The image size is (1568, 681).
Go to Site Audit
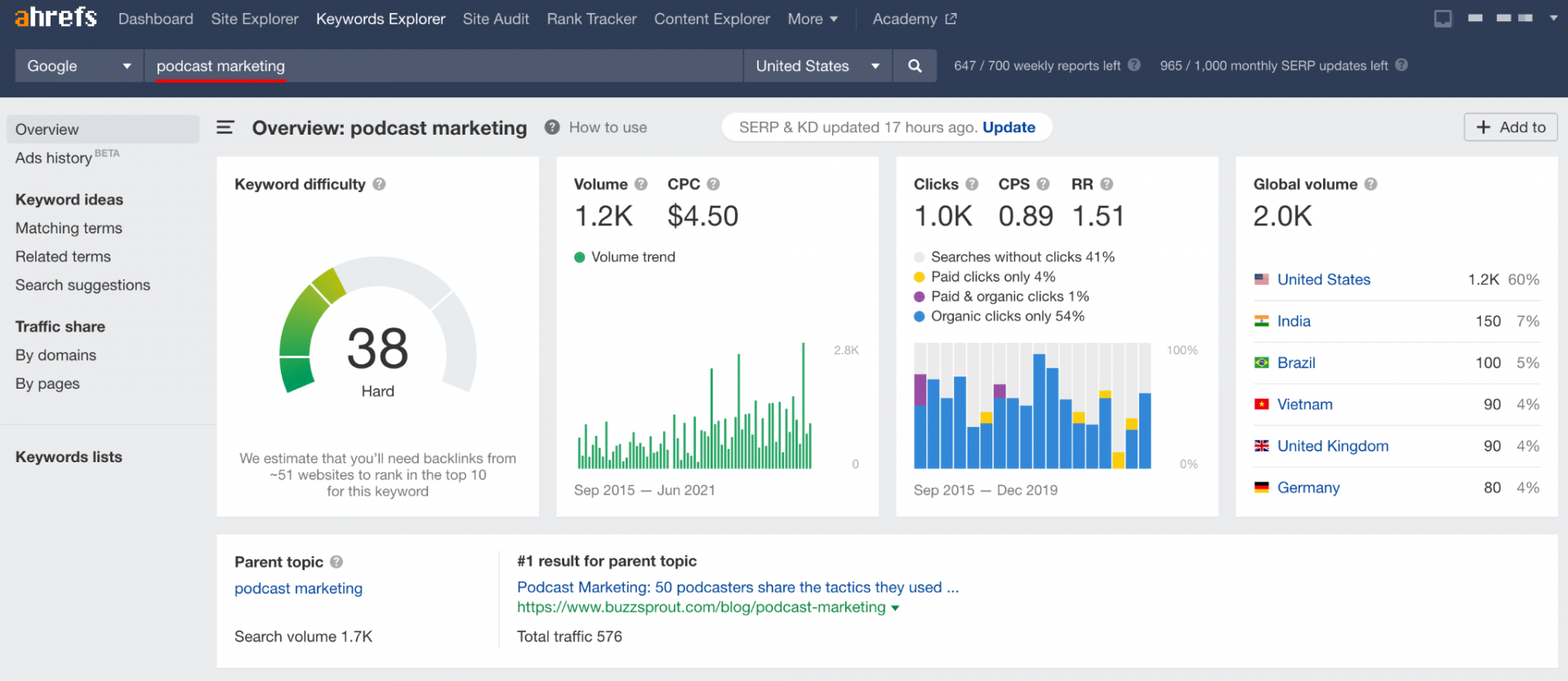496,19
